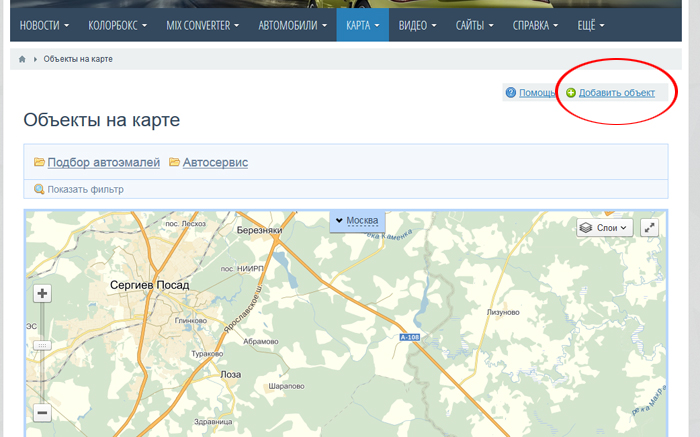The width and height of the screenshot is (700, 437).
Task: Open the АВТОМОБИЛИ menu
Action: [x=292, y=25]
